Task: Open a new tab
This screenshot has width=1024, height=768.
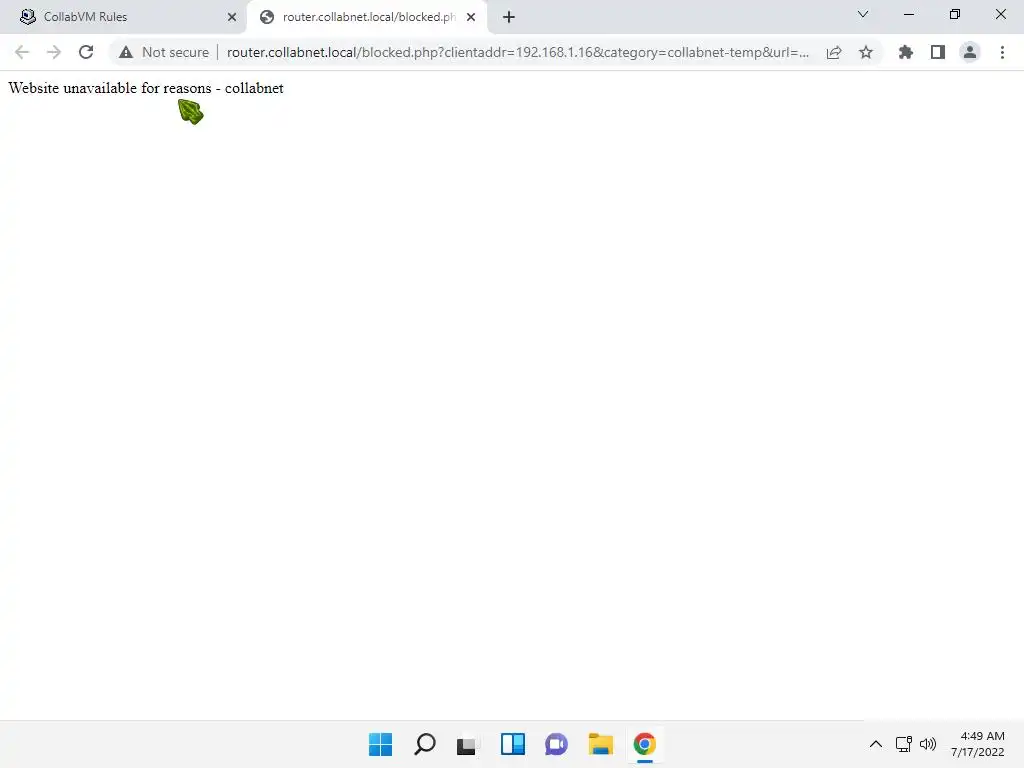Action: (x=509, y=17)
